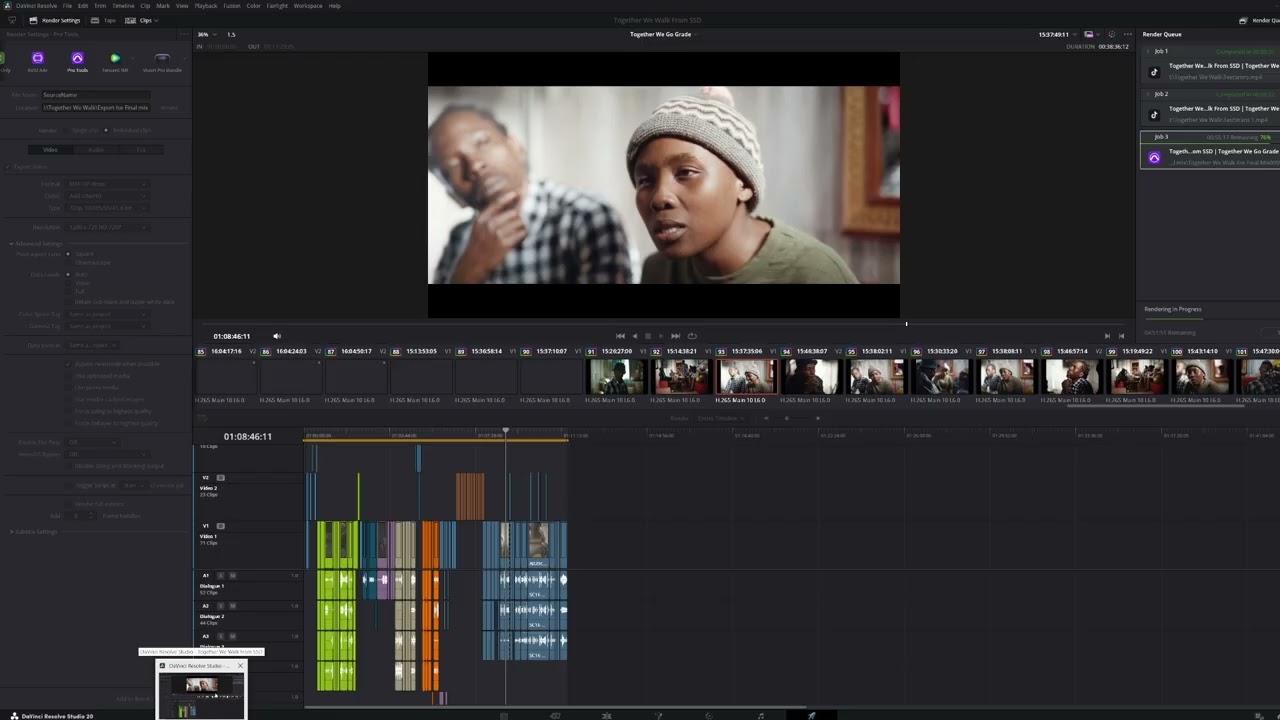This screenshot has width=1280, height=720.
Task: Play viewer in reverse
Action: (634, 336)
